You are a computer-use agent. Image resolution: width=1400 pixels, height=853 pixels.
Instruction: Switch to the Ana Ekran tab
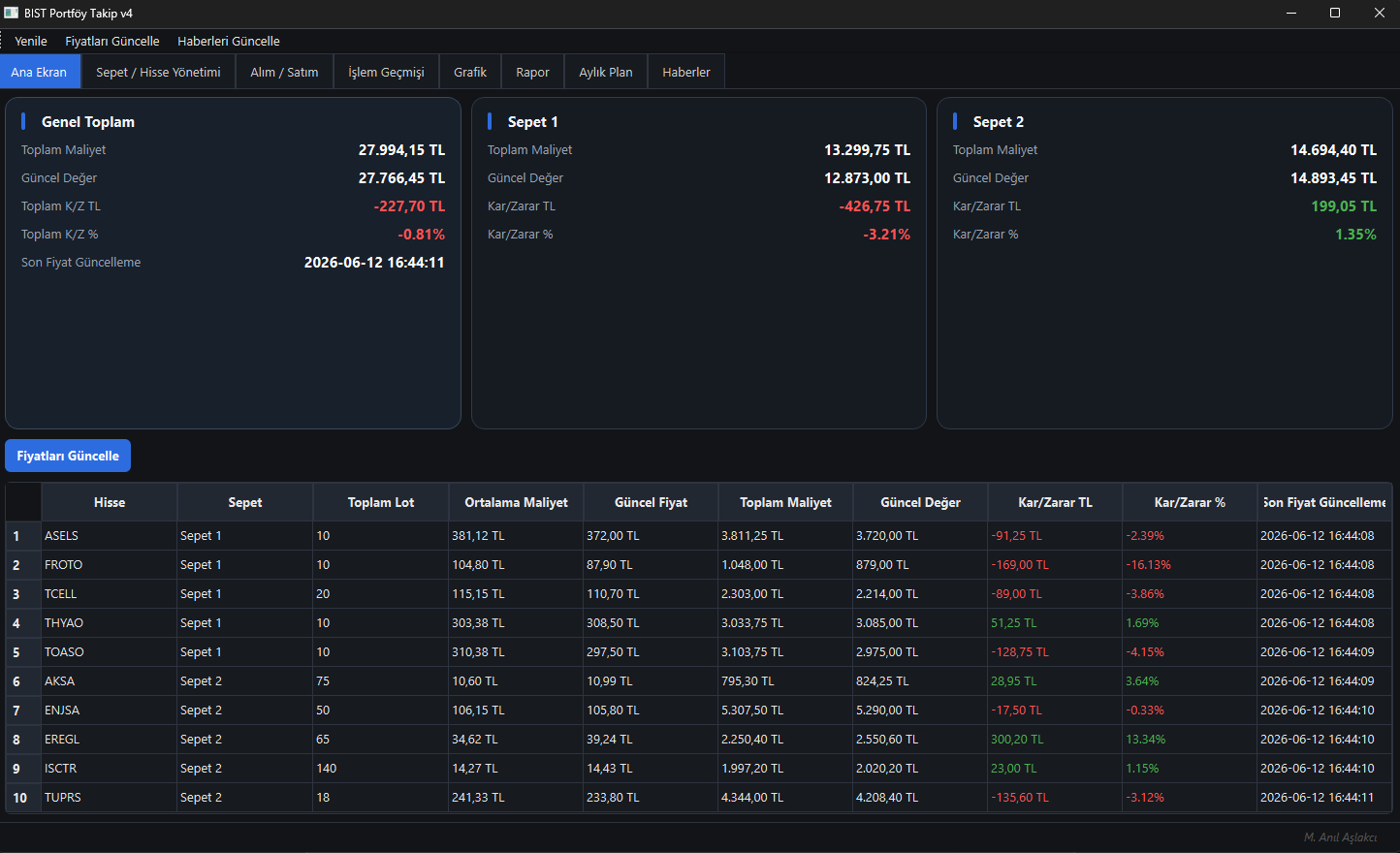coord(40,72)
